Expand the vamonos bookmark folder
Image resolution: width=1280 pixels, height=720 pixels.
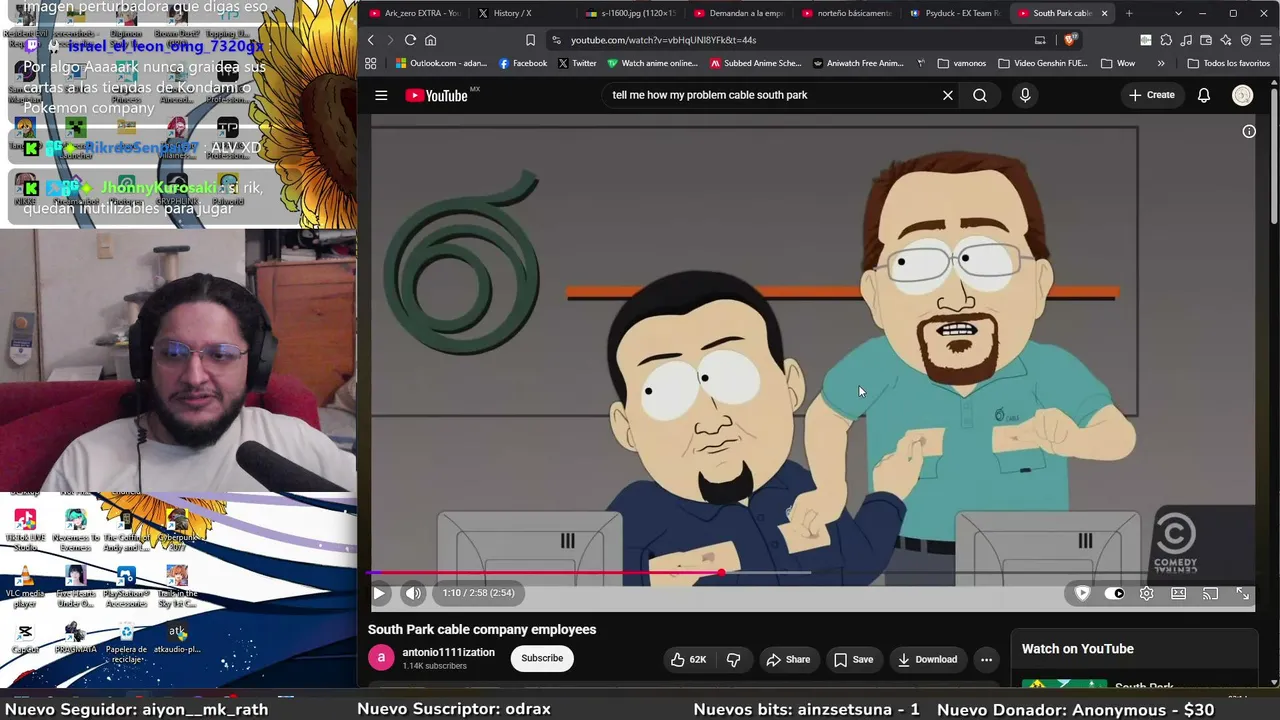coord(962,63)
